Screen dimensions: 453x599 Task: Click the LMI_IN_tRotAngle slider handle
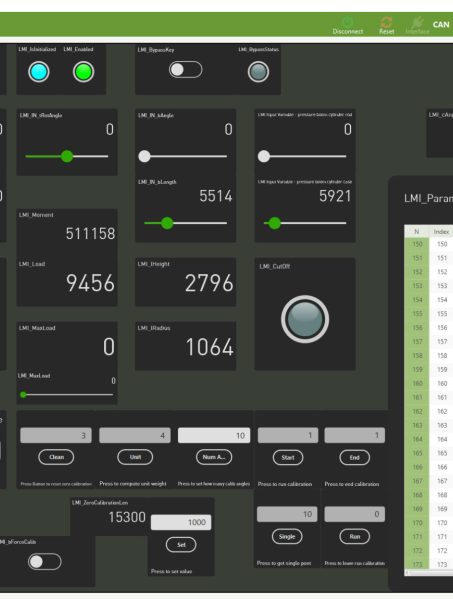point(67,156)
